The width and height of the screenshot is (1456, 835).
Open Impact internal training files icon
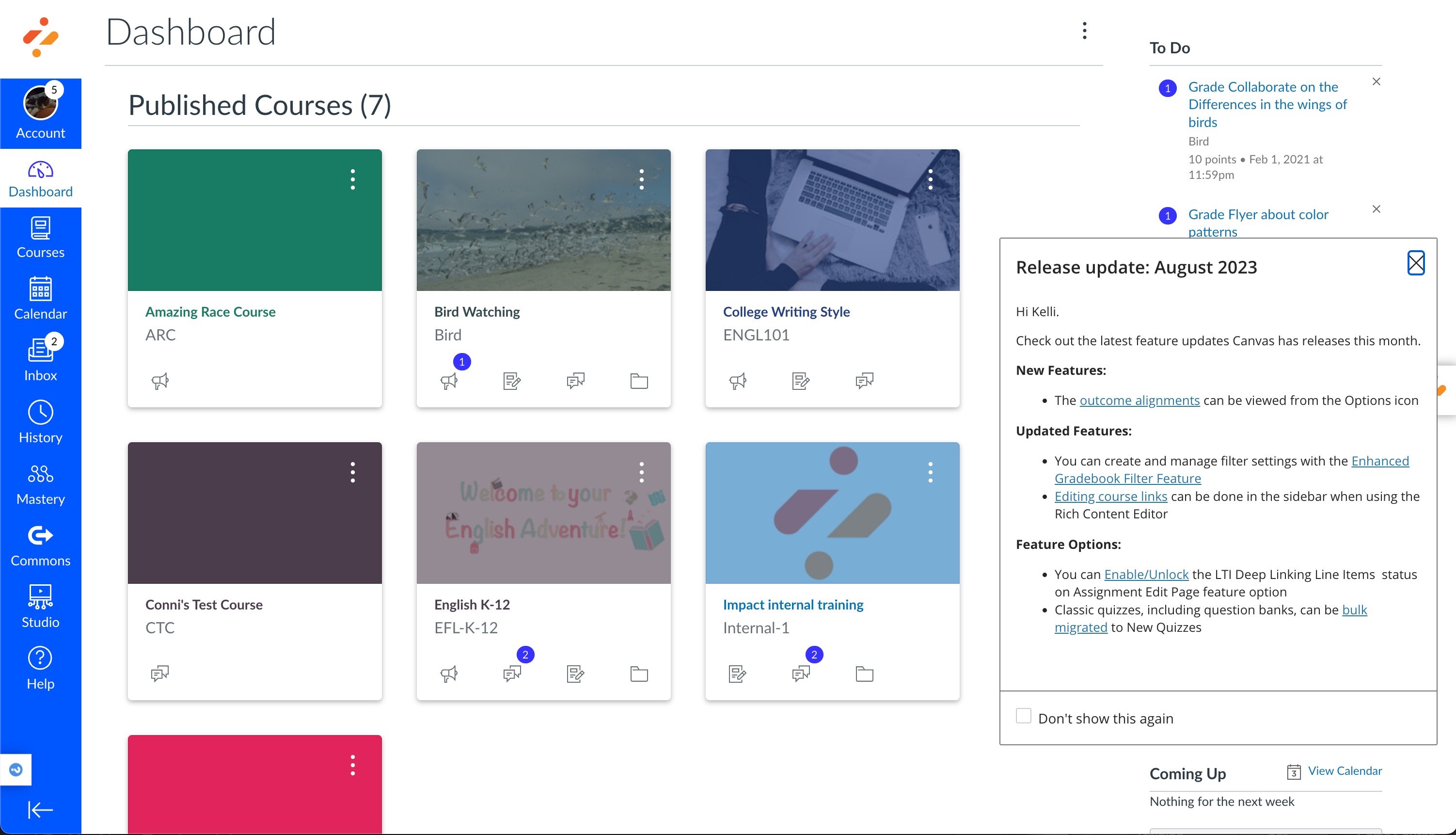click(x=864, y=674)
